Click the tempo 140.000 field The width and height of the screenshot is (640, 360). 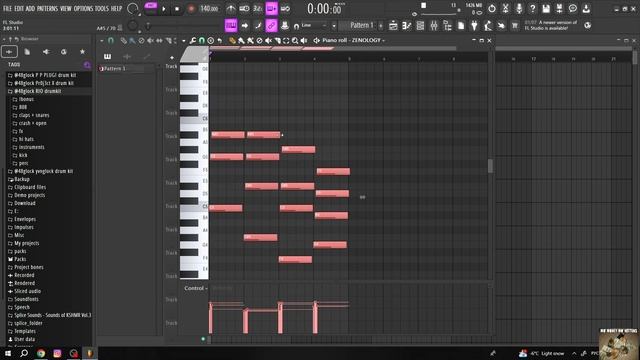[x=209, y=9]
